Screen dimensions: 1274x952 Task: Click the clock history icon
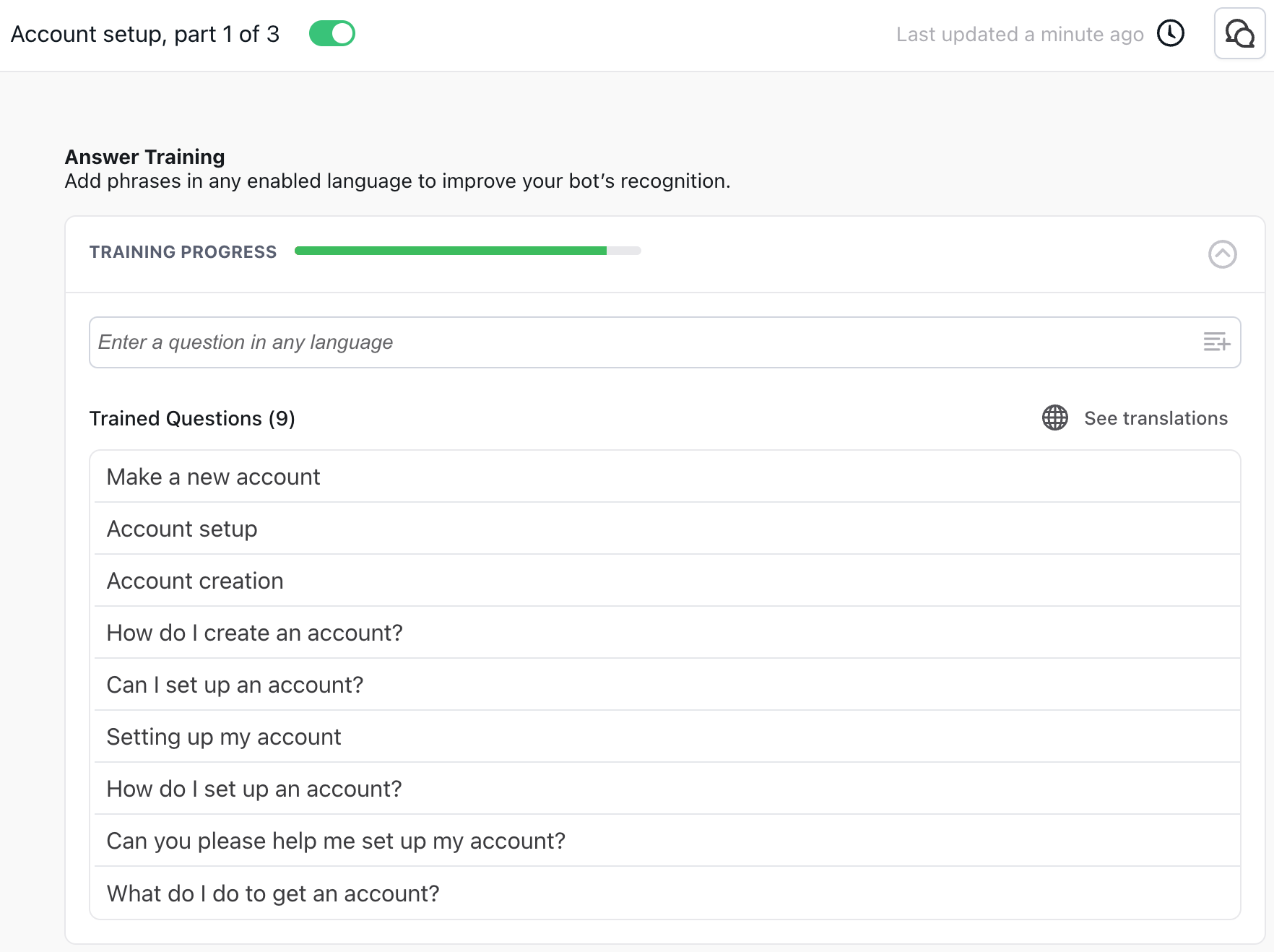click(1171, 33)
